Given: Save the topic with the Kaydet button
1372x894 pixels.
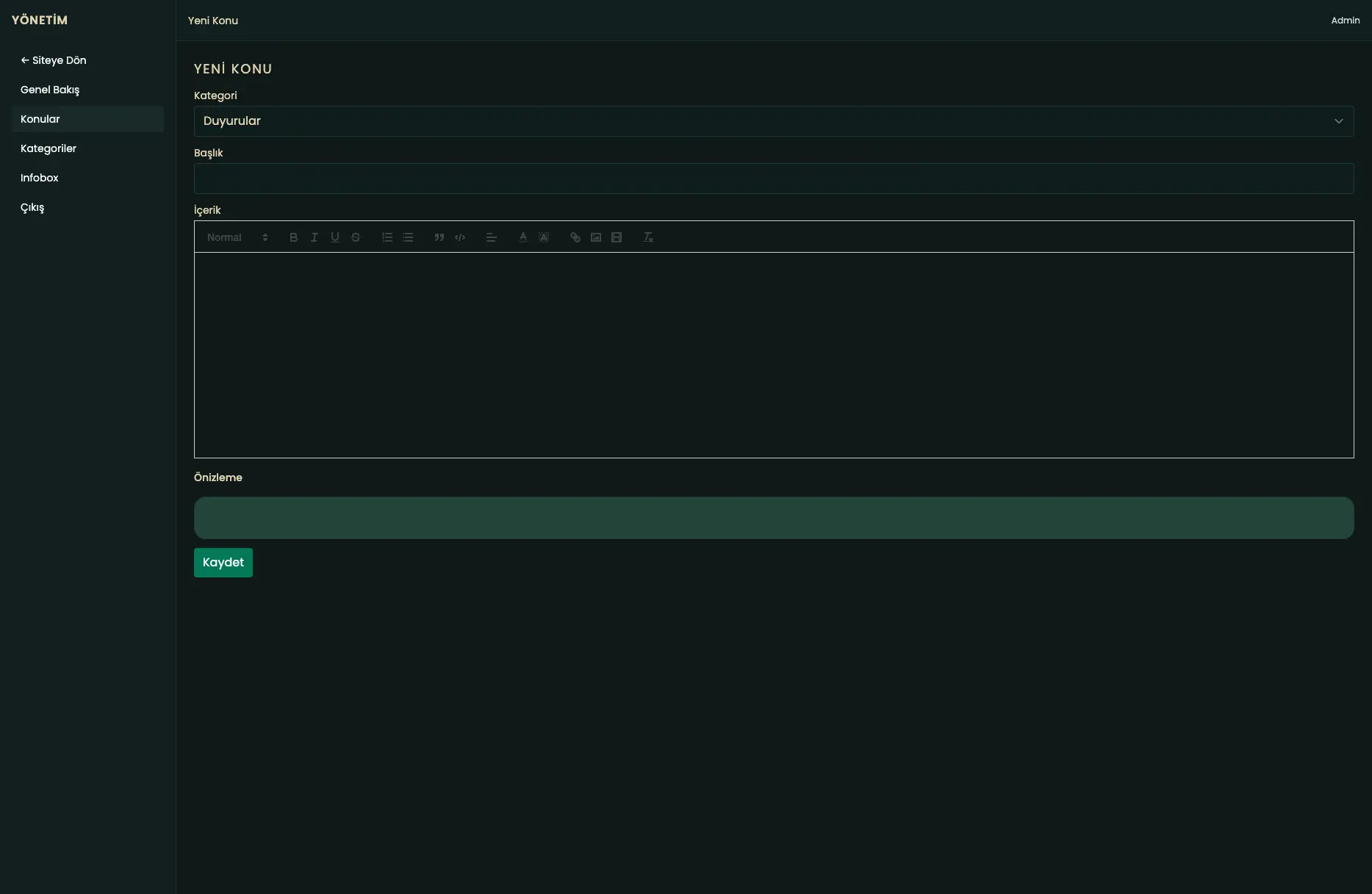Looking at the screenshot, I should (x=223, y=562).
